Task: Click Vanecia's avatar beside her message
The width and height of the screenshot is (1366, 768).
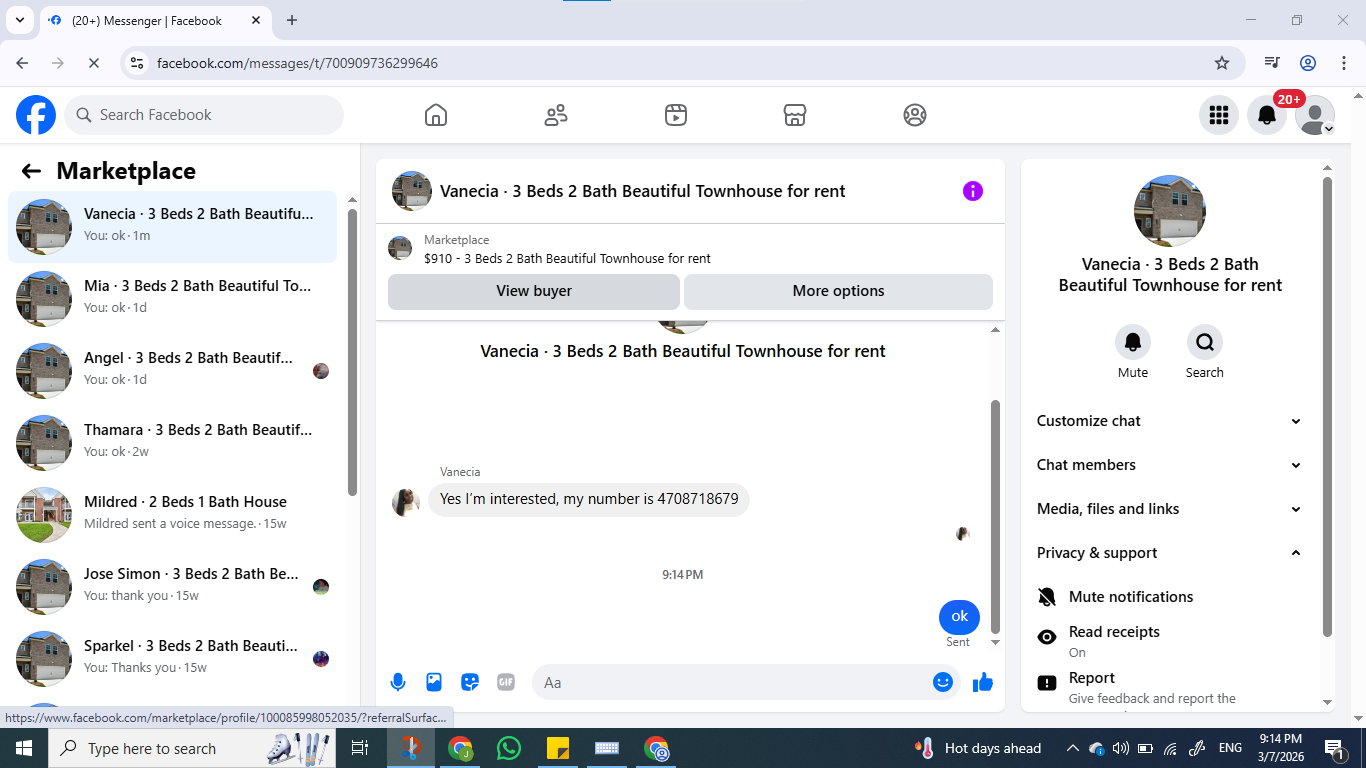Action: pyautogui.click(x=405, y=502)
